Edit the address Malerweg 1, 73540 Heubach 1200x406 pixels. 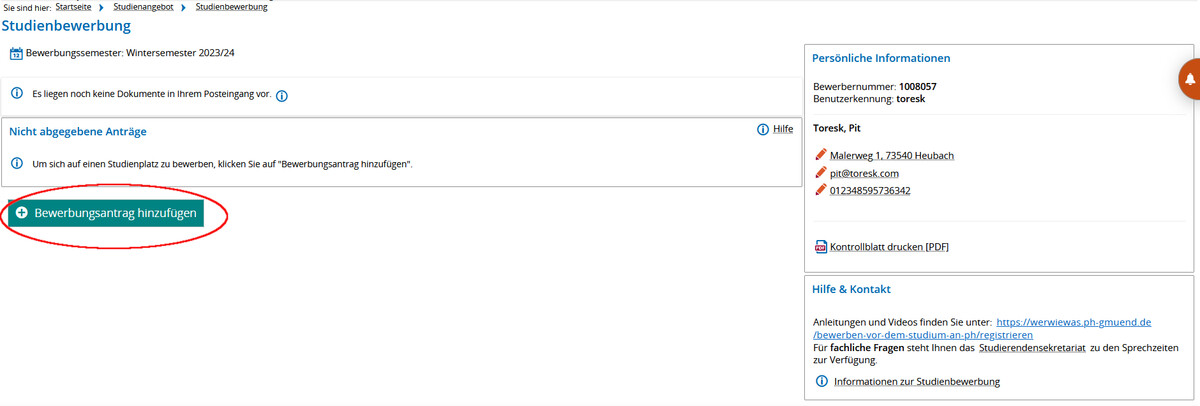coord(892,156)
